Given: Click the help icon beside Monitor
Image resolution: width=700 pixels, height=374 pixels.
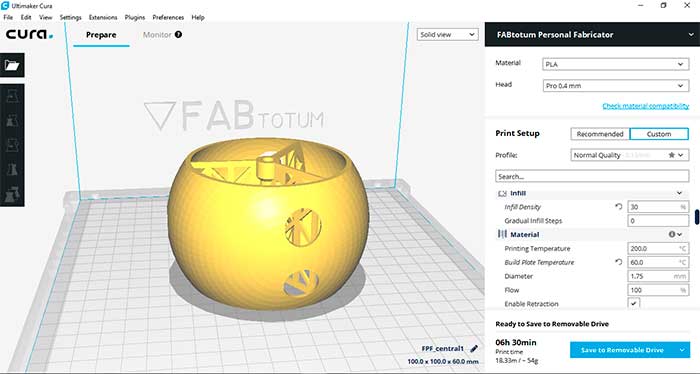Looking at the screenshot, I should click(178, 34).
